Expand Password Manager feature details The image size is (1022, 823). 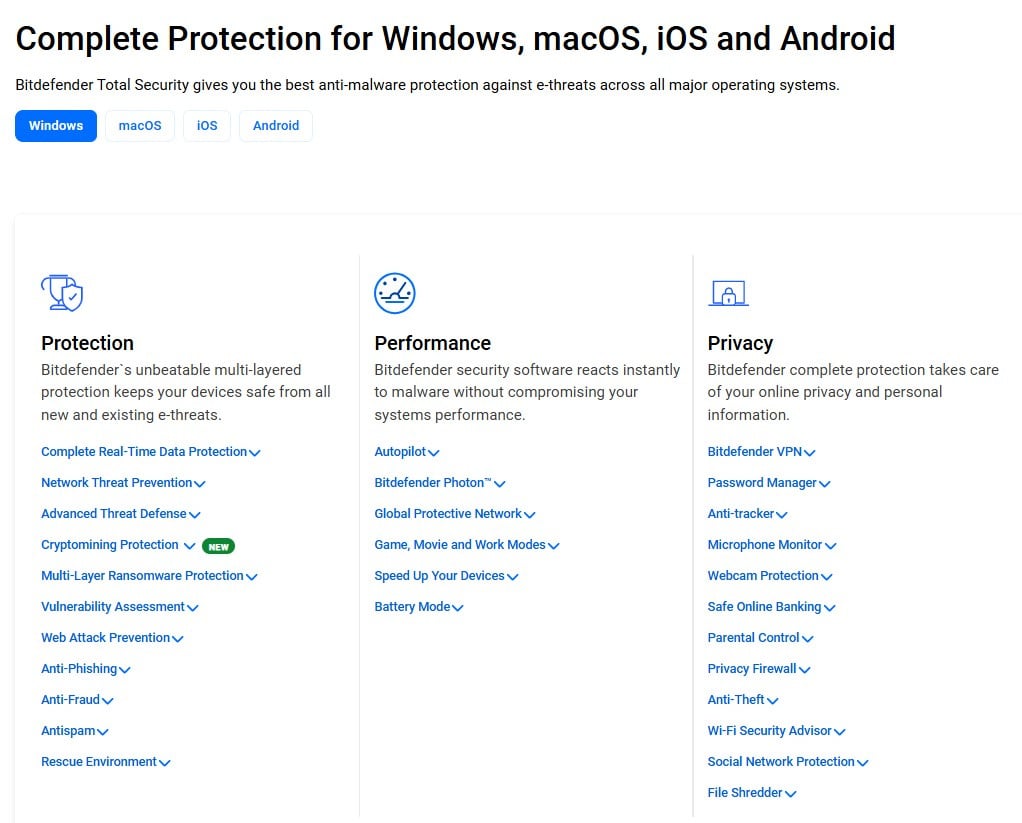coord(767,483)
